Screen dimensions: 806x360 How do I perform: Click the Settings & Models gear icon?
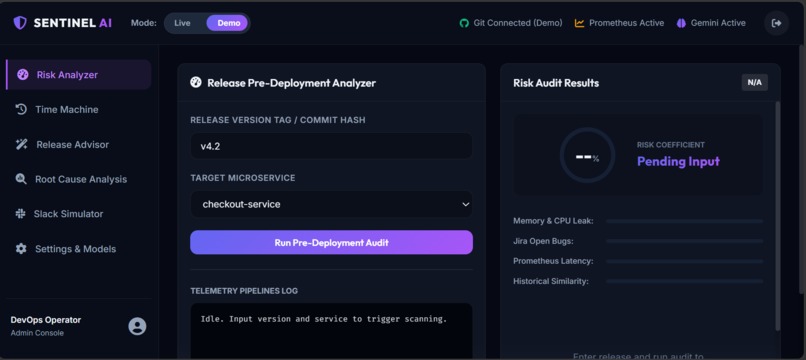21,248
